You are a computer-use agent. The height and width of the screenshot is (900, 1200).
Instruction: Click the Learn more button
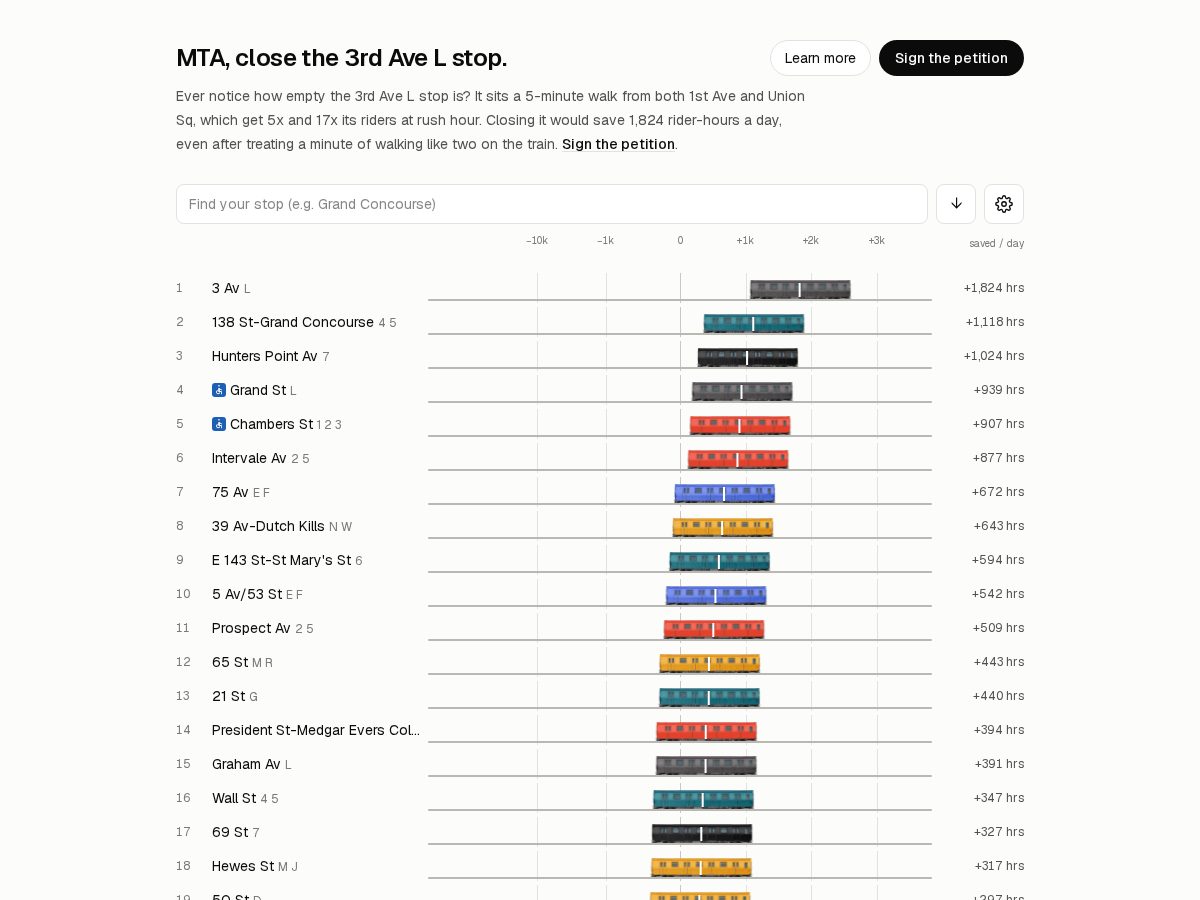click(820, 58)
